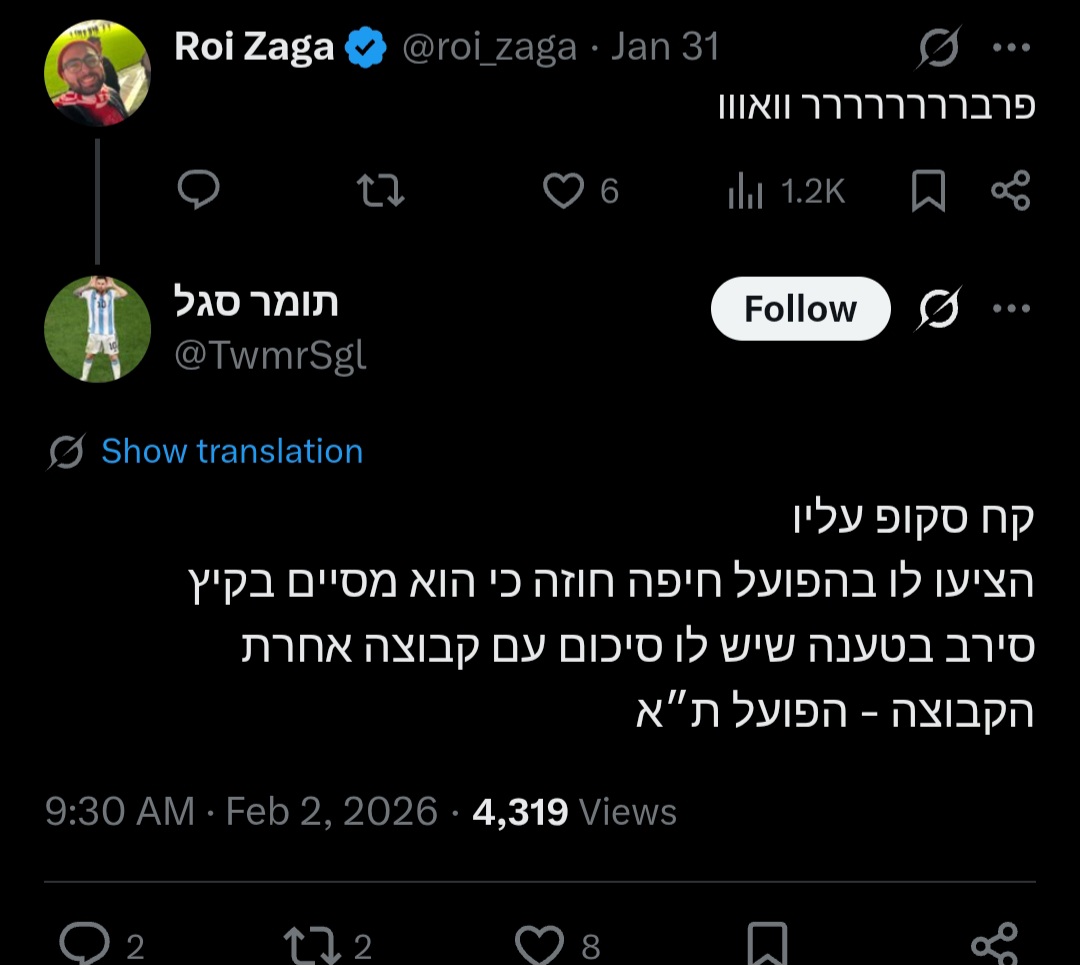Open more options on Roi Zaga's tweet
Screen dimensions: 1080x965
[1012, 45]
